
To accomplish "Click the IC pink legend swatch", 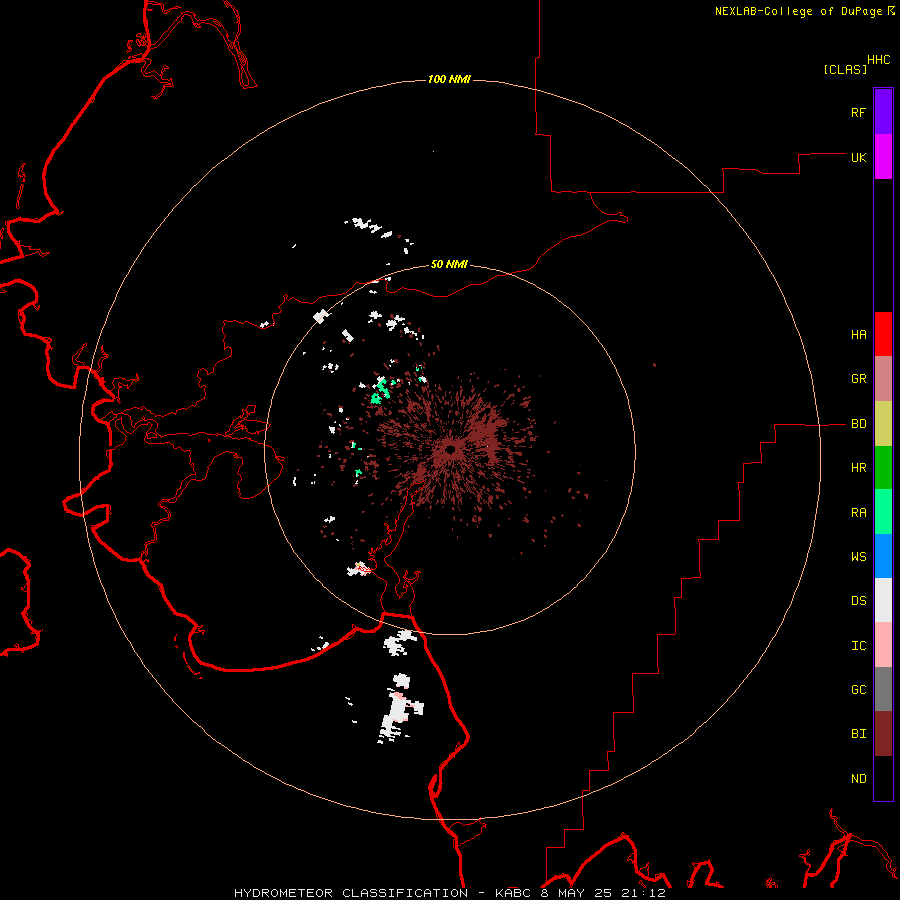I will pyautogui.click(x=883, y=645).
